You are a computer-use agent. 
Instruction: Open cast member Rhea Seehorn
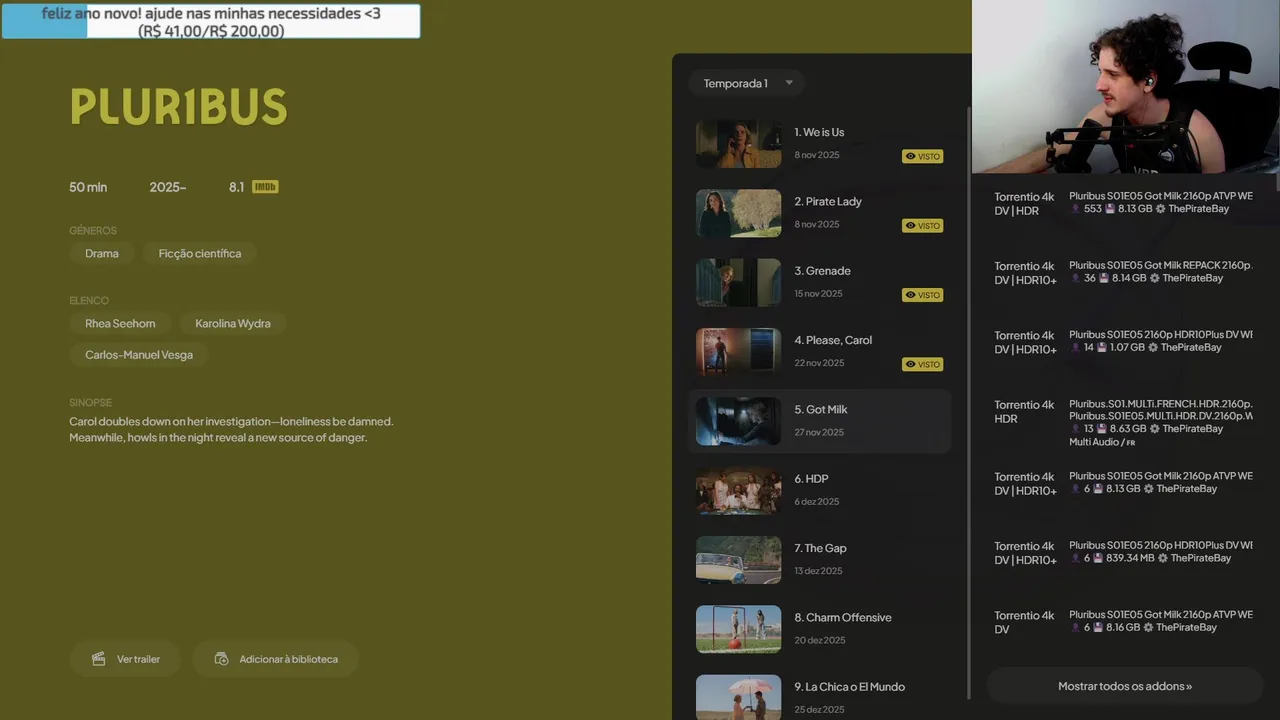click(x=120, y=324)
